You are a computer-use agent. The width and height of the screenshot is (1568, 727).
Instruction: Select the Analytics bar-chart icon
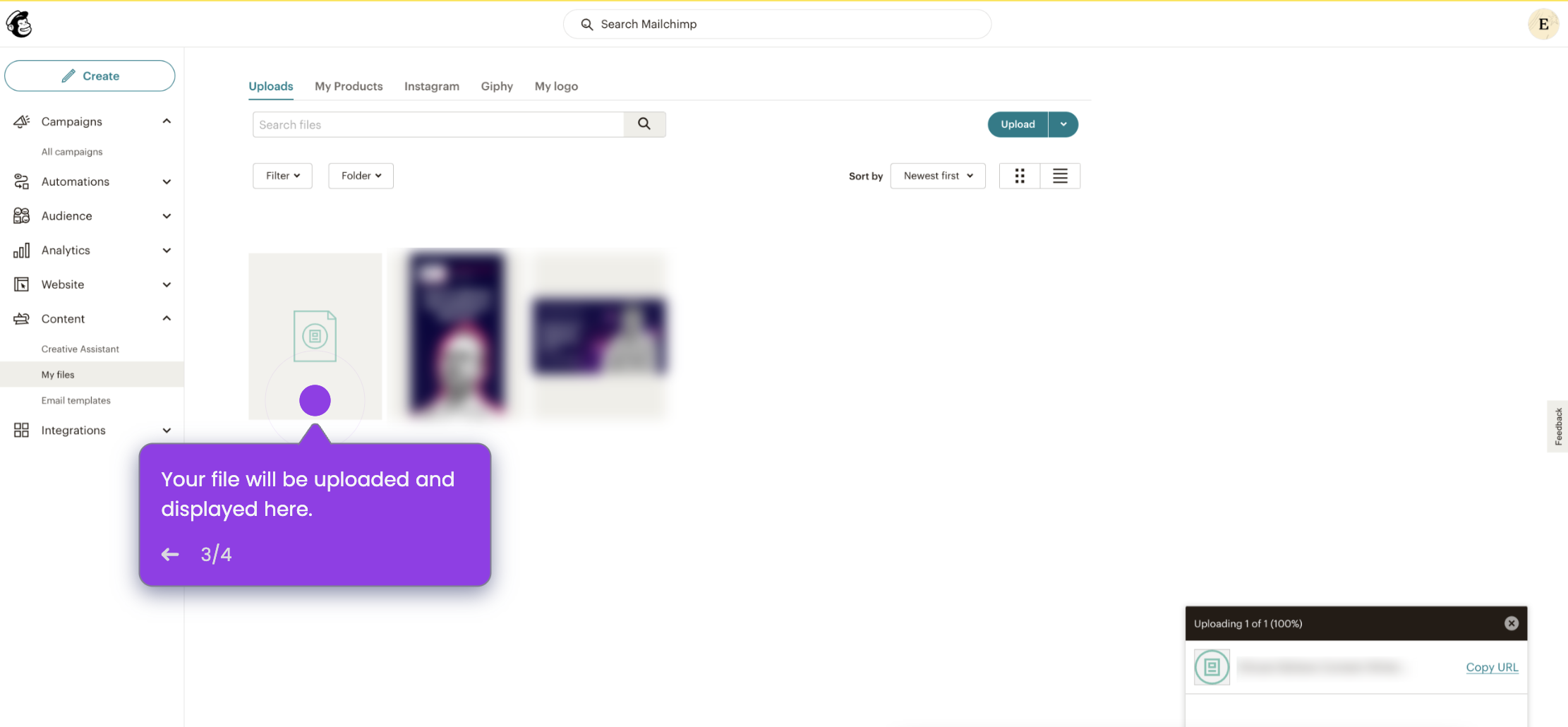pyautogui.click(x=21, y=250)
